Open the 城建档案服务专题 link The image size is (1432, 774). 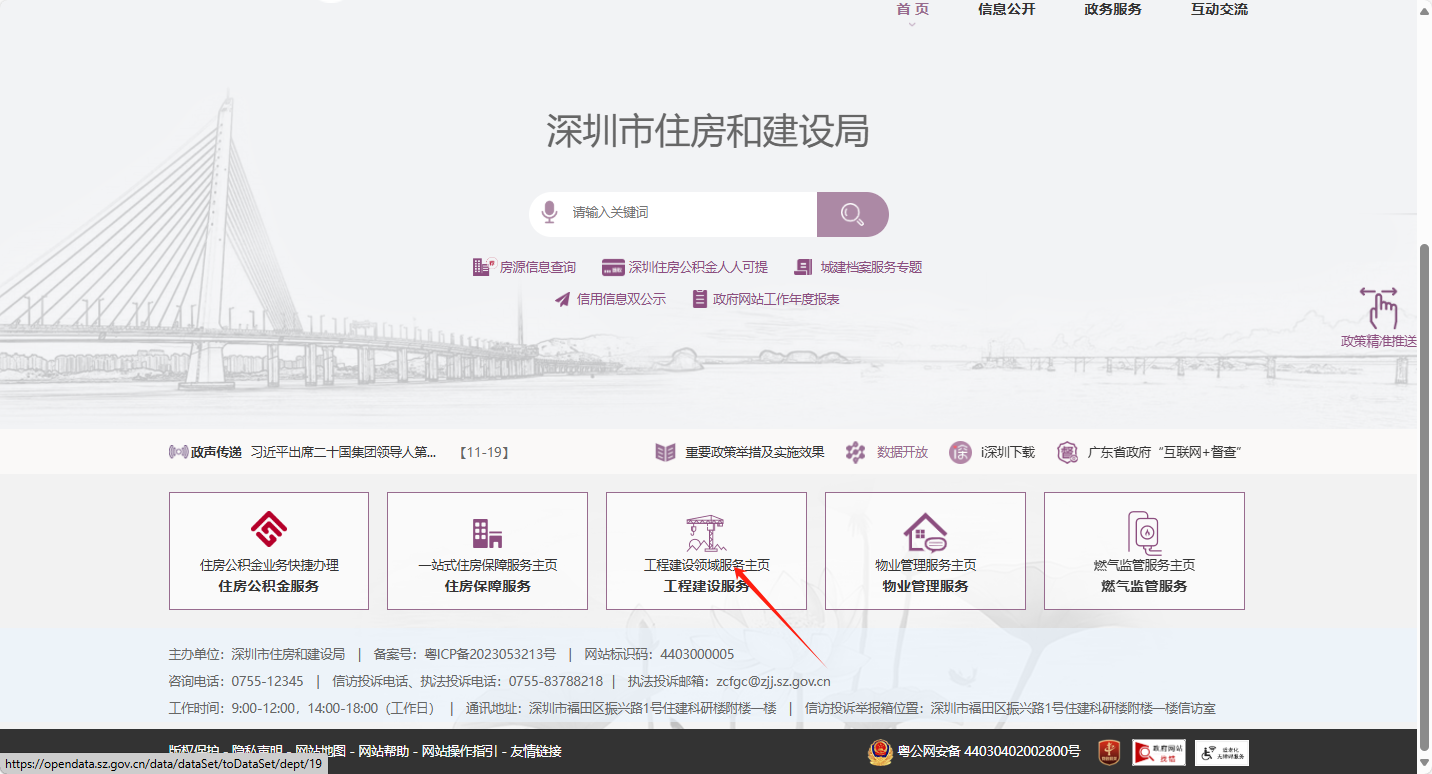pyautogui.click(x=871, y=267)
